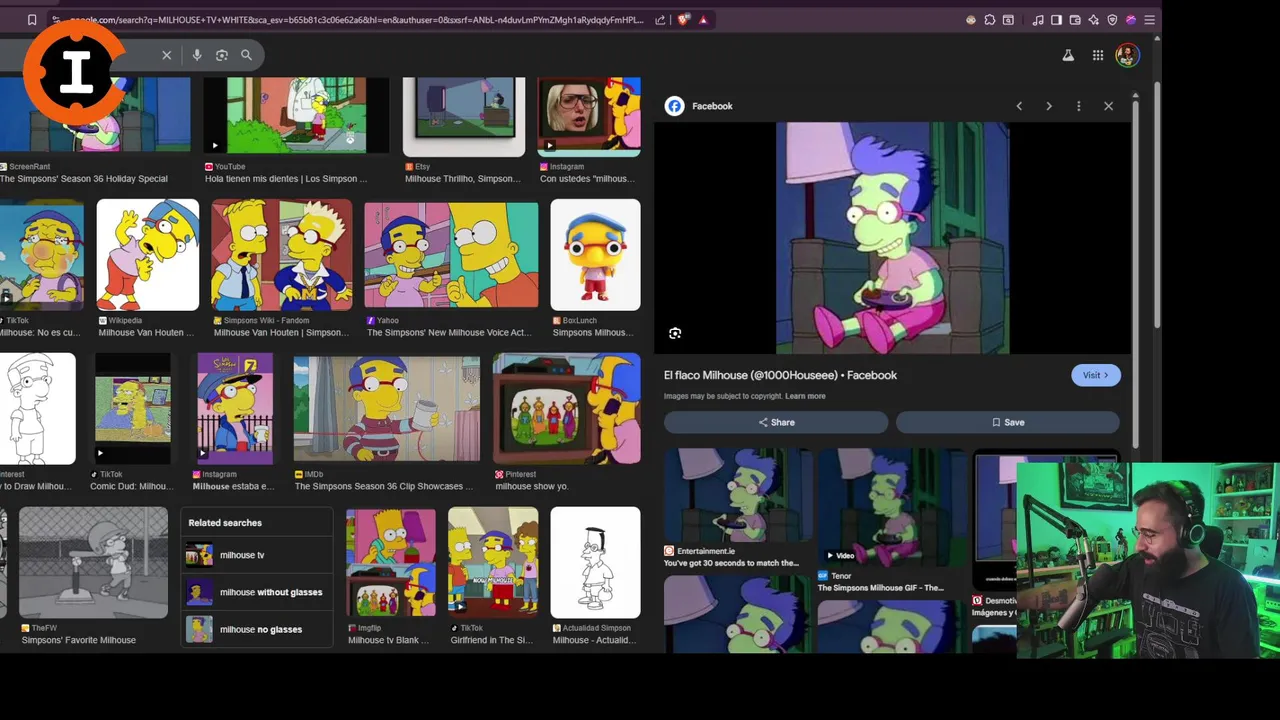Open the Learn more copyright link
Screen dimensions: 1280x720
click(805, 396)
